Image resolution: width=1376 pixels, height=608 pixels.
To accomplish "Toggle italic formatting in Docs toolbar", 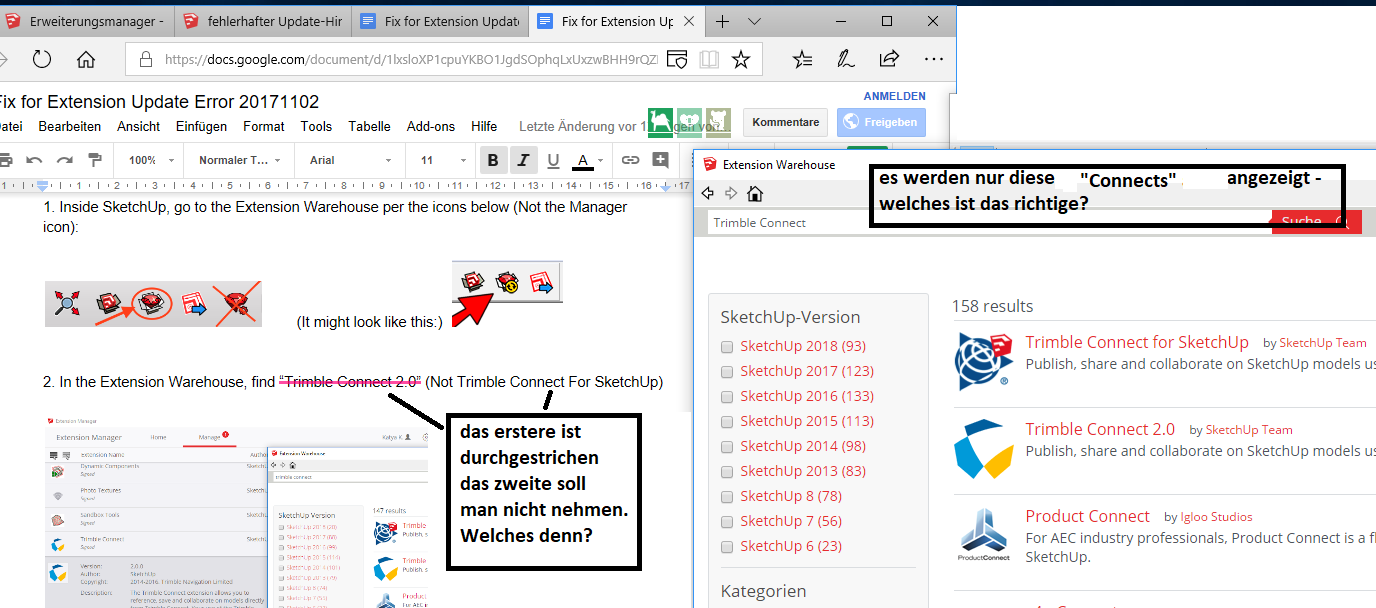I will pos(523,160).
